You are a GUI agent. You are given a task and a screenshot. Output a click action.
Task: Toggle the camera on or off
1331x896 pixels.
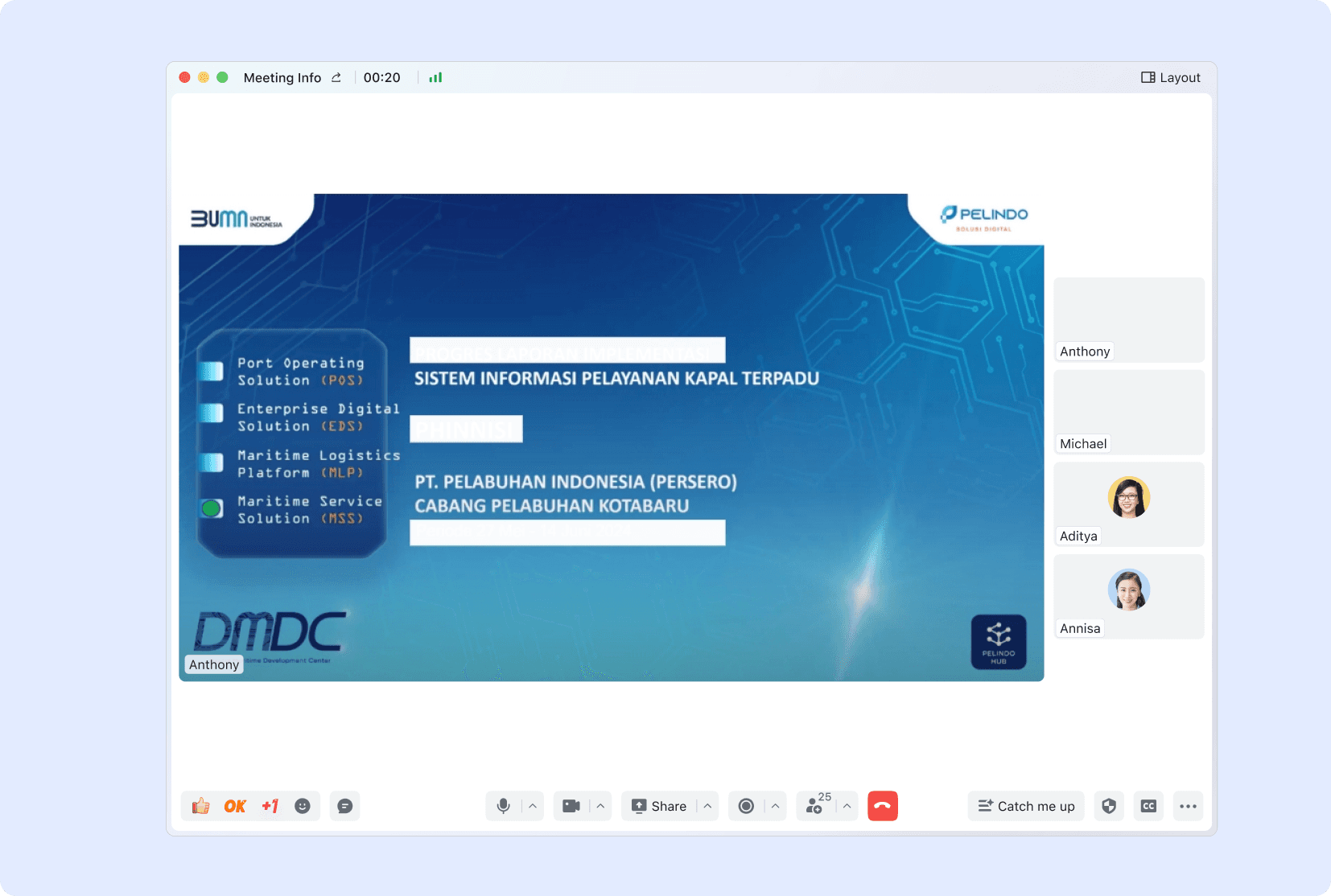(x=571, y=806)
